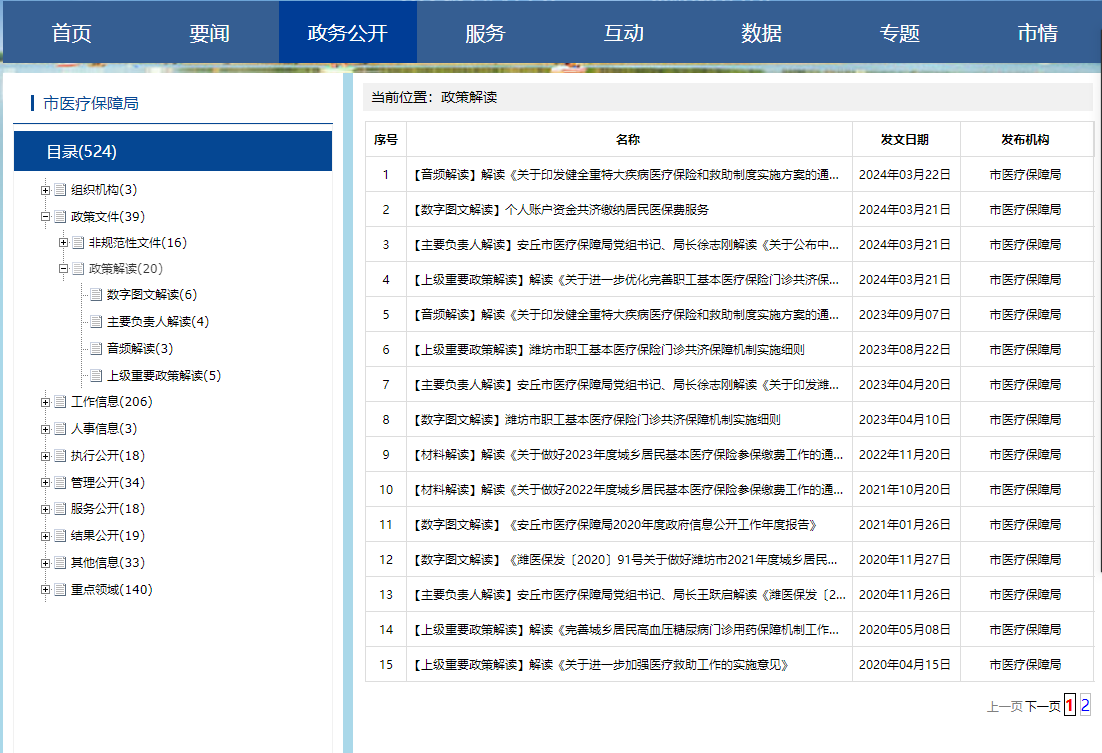Click the document icon beside 重点领域(140)
1102x753 pixels.
(x=60, y=589)
